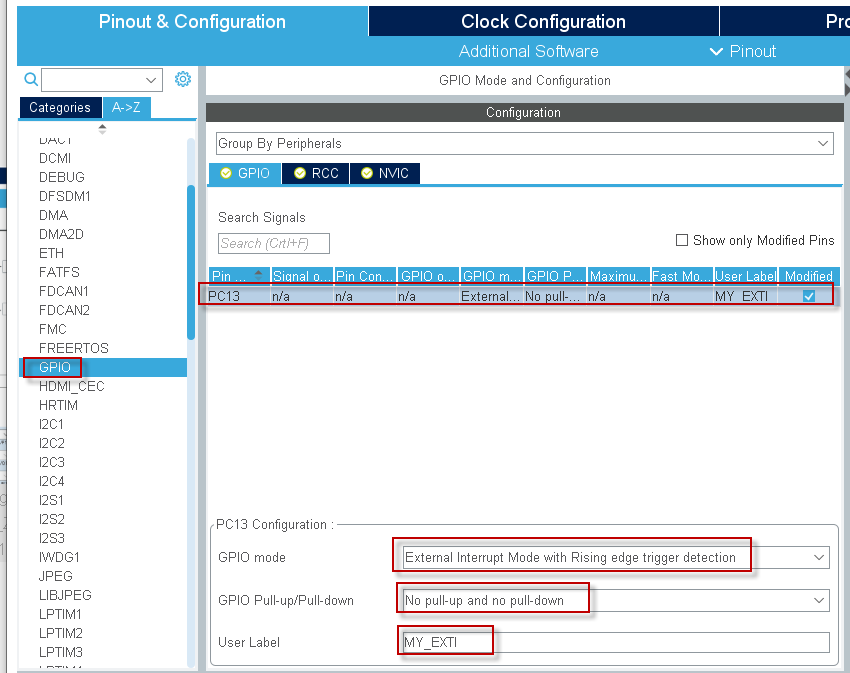850x673 pixels.
Task: Switch to Pinout & Configuration tab
Action: [x=192, y=22]
